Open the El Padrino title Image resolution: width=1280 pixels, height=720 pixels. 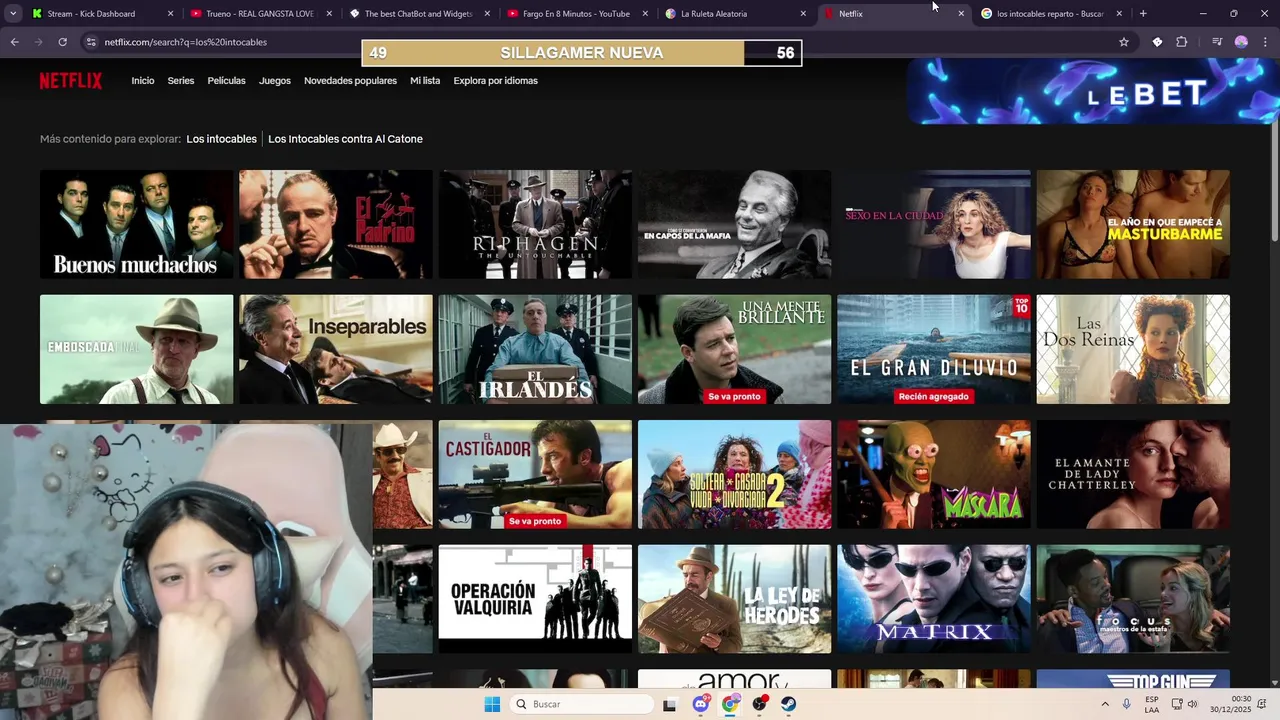(336, 224)
